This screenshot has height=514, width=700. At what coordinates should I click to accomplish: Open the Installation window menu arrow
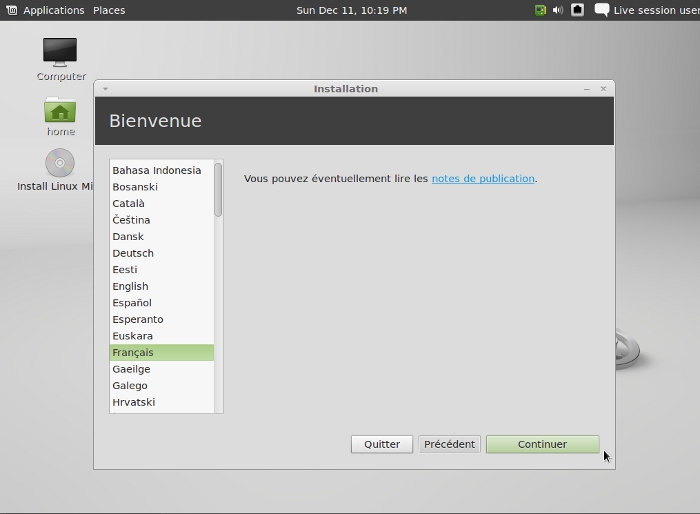[105, 89]
